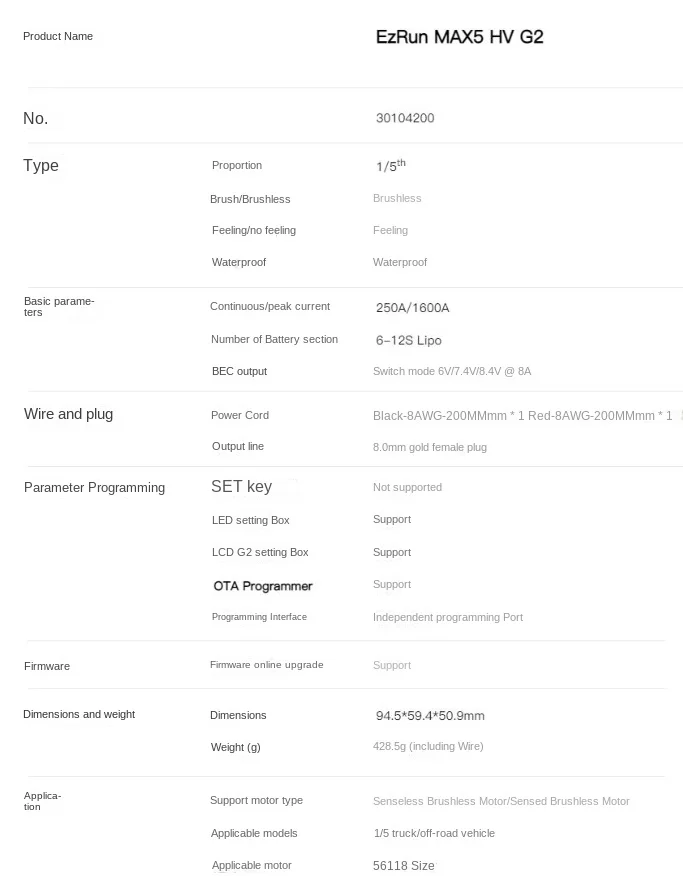Select the Independent programming Port text

point(448,617)
